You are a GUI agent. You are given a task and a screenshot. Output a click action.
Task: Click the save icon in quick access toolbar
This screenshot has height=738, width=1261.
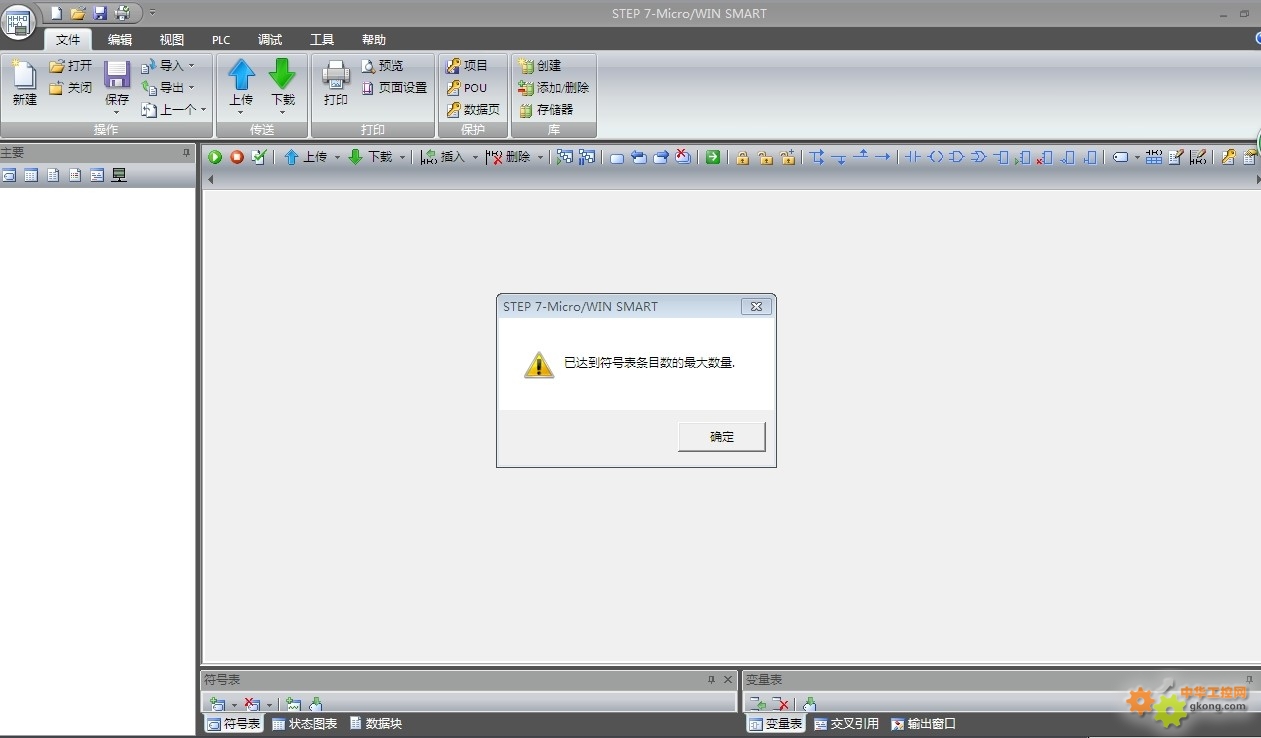click(100, 13)
